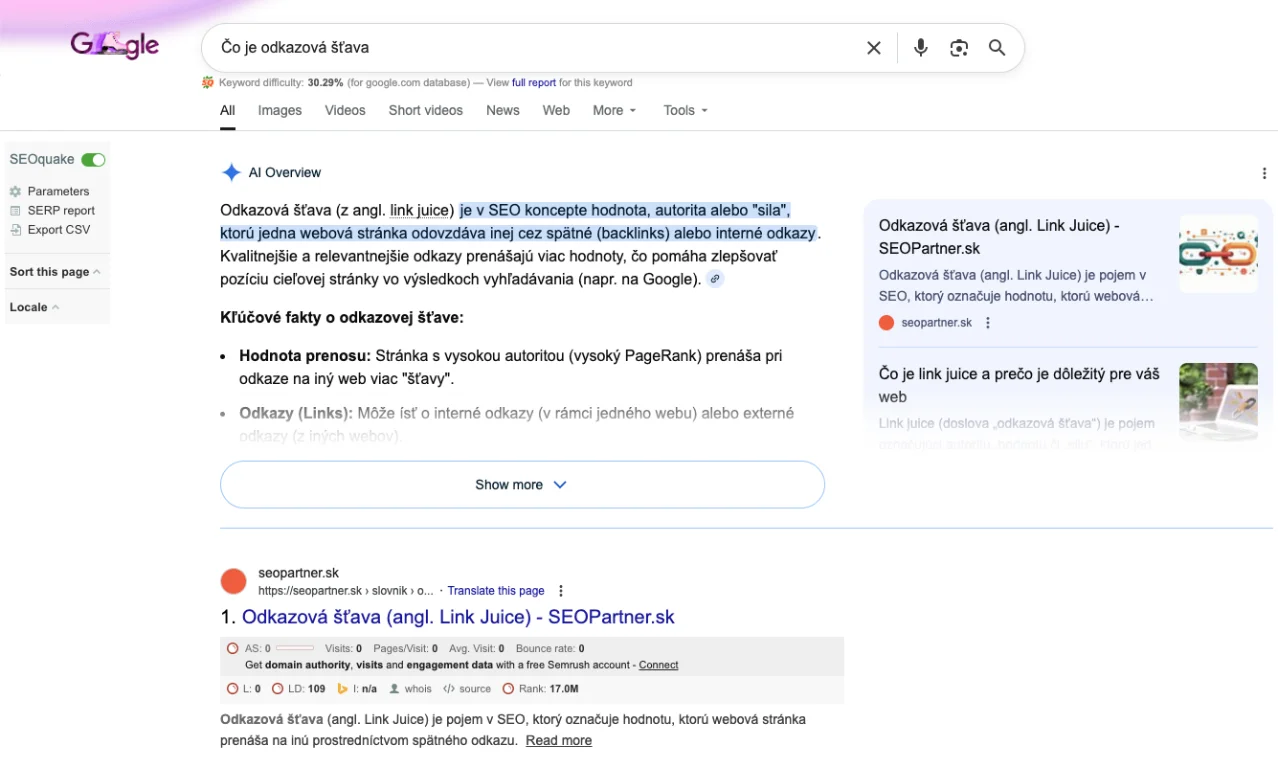Open AI Overview three-dot options menu
Image resolution: width=1278 pixels, height=768 pixels.
1264,173
